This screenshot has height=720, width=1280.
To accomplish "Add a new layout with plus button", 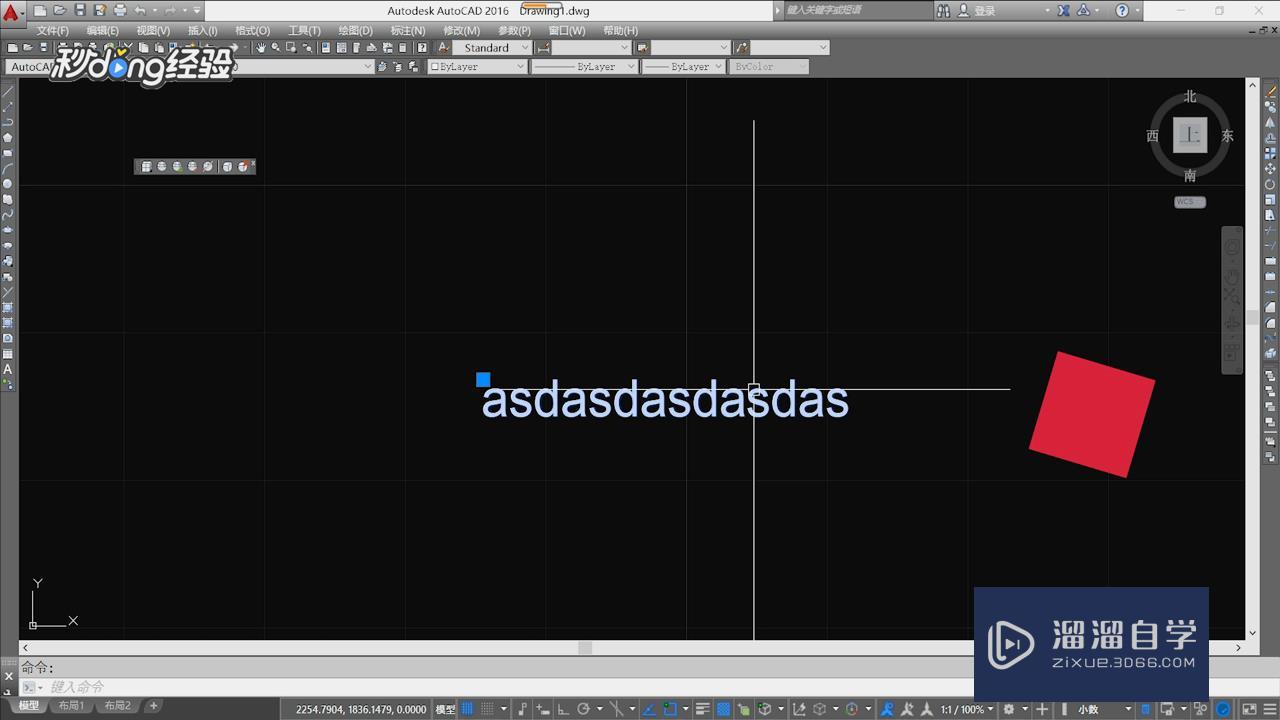I will point(153,706).
